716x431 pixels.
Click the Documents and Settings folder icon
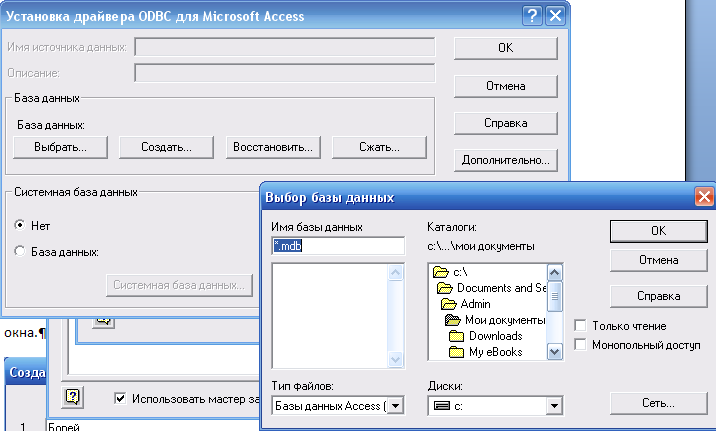point(445,288)
